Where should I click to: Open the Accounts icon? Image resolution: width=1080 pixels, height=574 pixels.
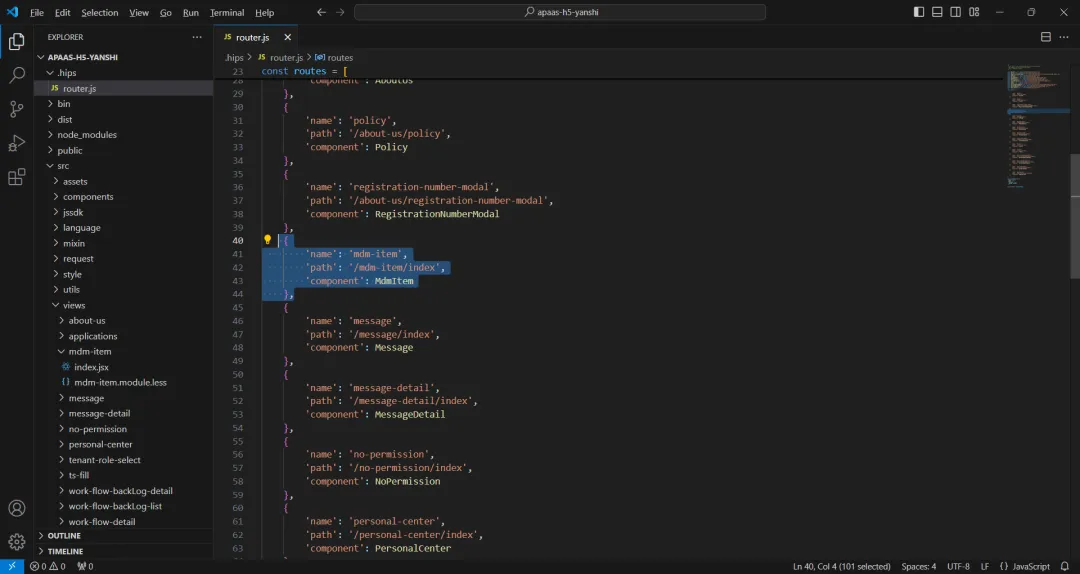(x=17, y=509)
